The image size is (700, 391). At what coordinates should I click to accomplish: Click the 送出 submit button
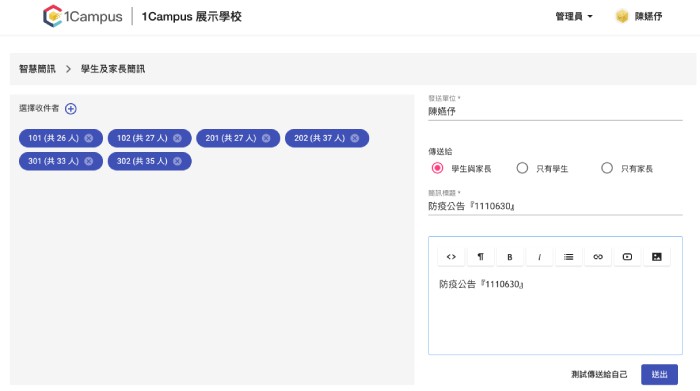click(x=659, y=374)
